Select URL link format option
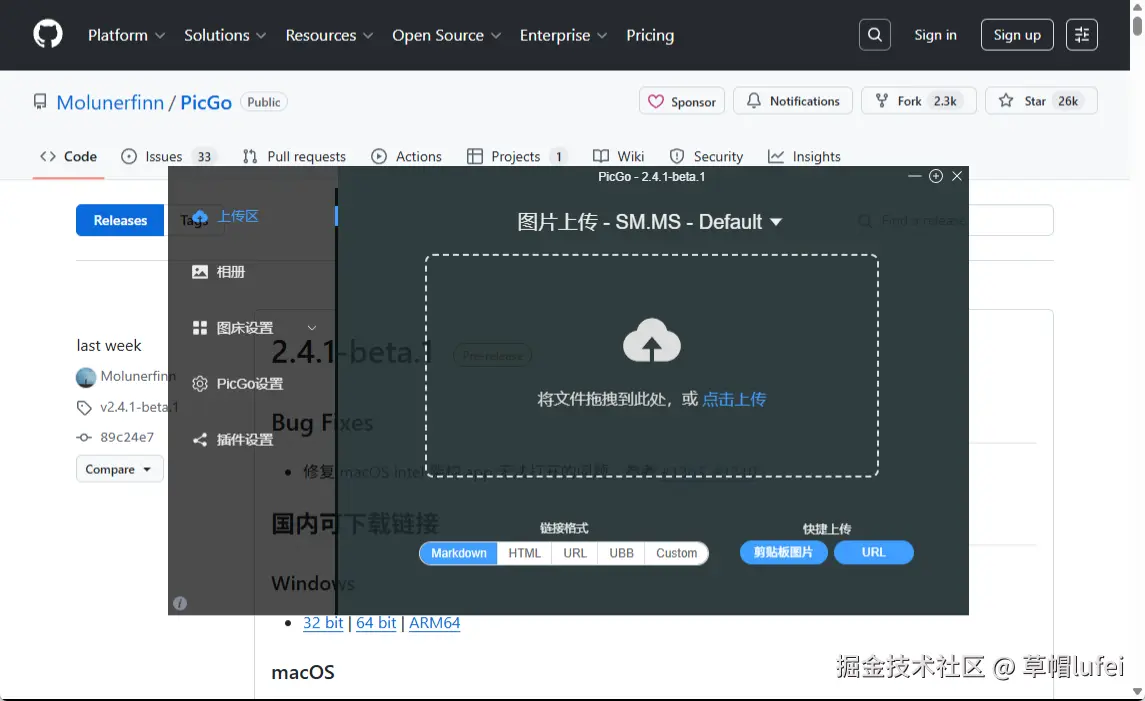Viewport: 1145px width, 701px height. click(x=575, y=553)
